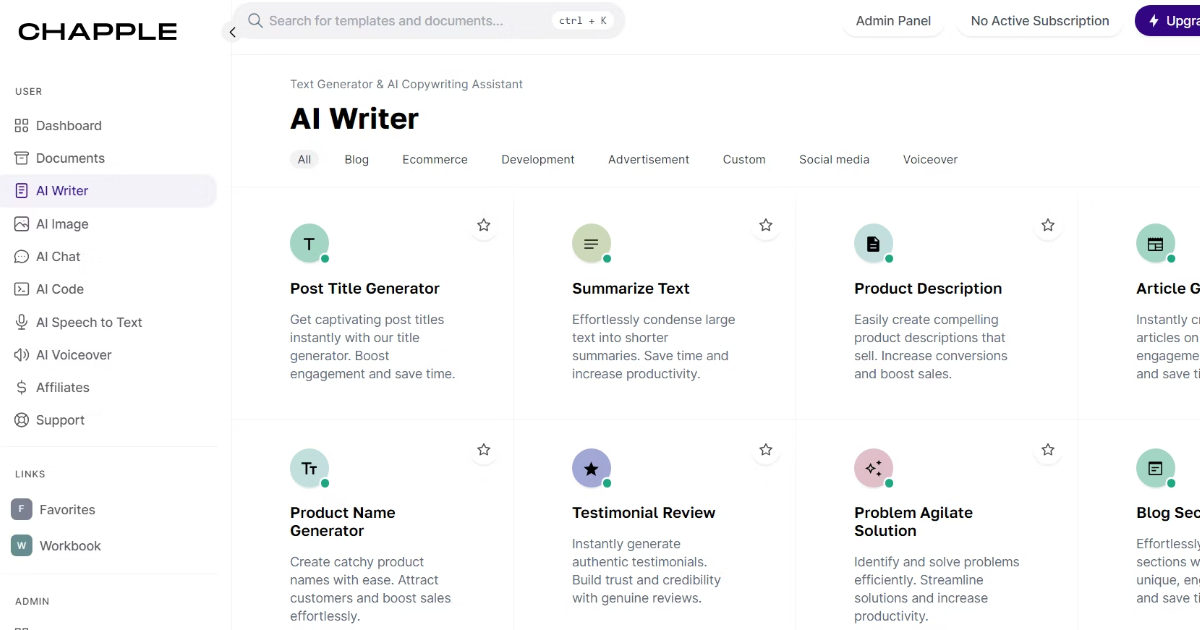Open the Workbook link in sidebar

coord(70,546)
